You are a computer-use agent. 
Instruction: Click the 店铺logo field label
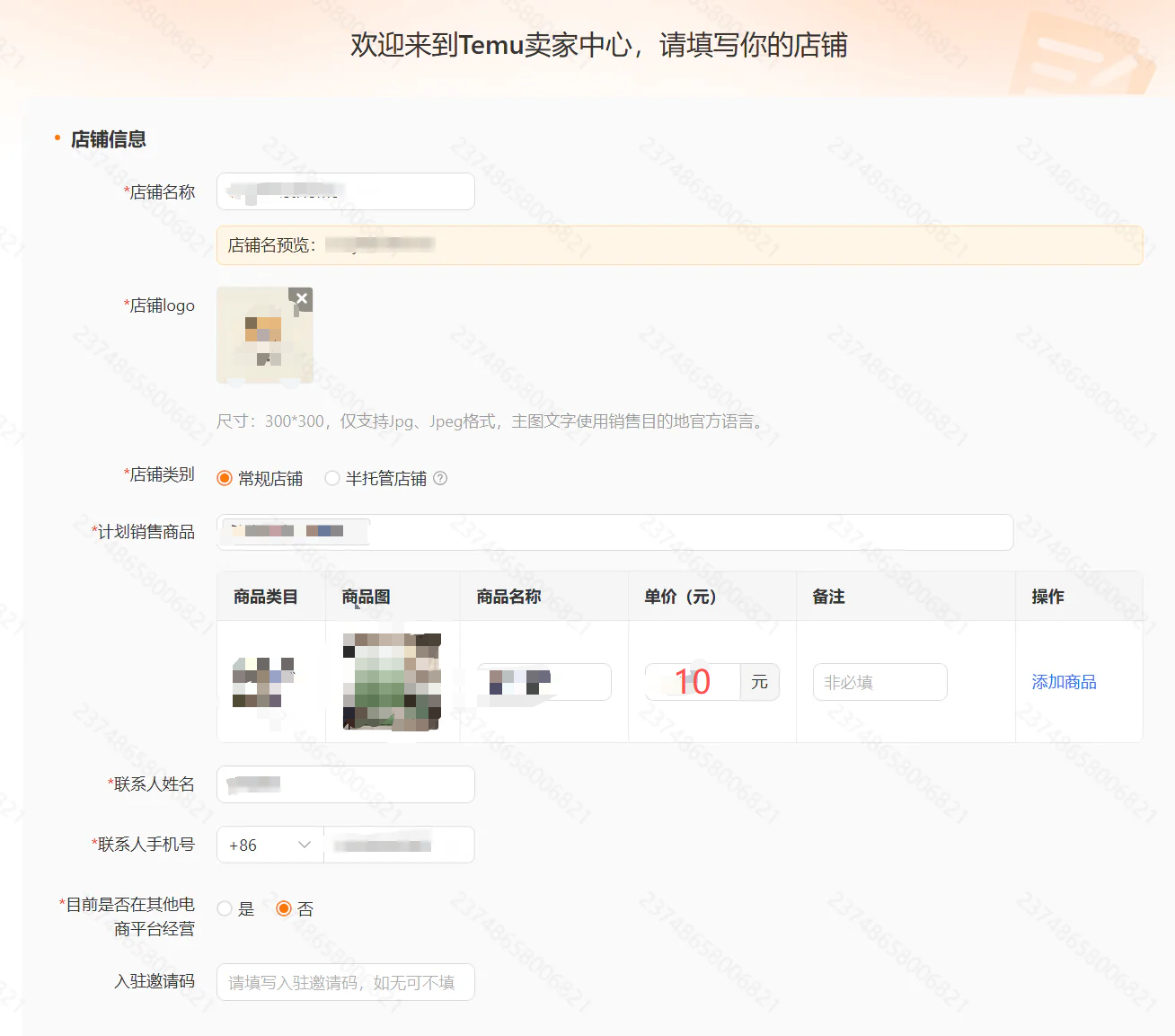(159, 305)
